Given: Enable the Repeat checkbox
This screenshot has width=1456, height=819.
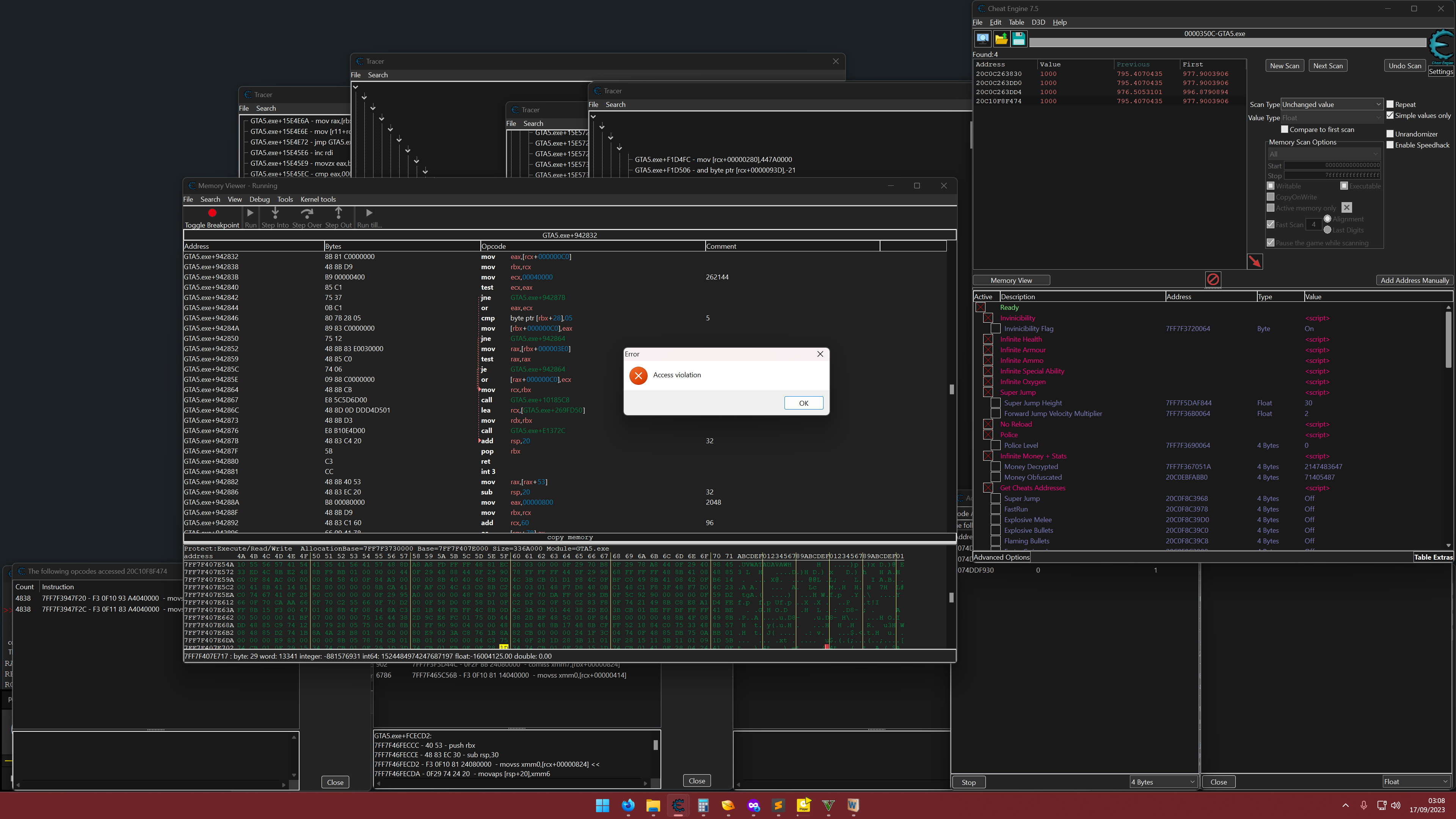Looking at the screenshot, I should (x=1390, y=104).
